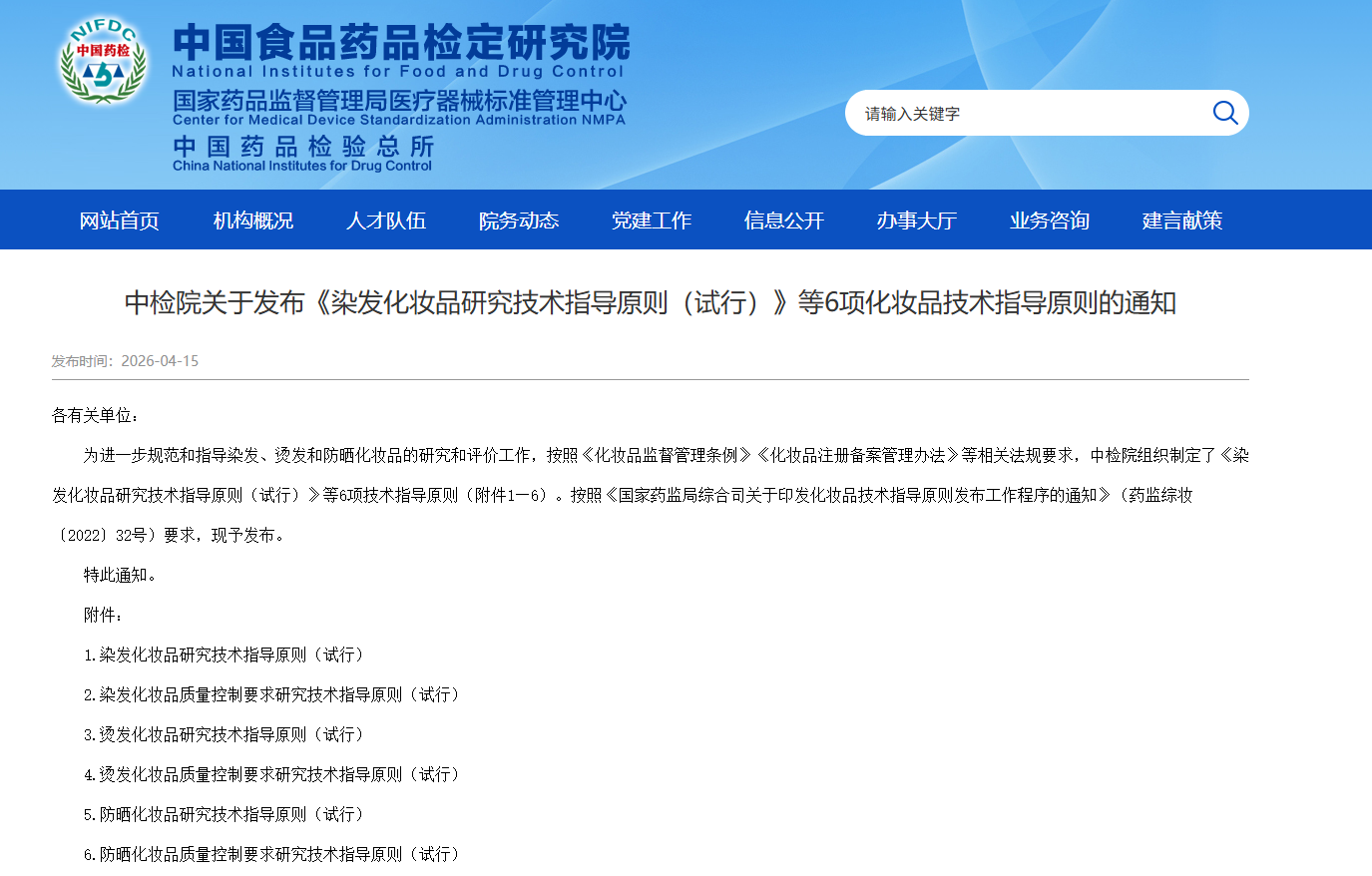Open 建言献策 navigation item

tap(1181, 220)
